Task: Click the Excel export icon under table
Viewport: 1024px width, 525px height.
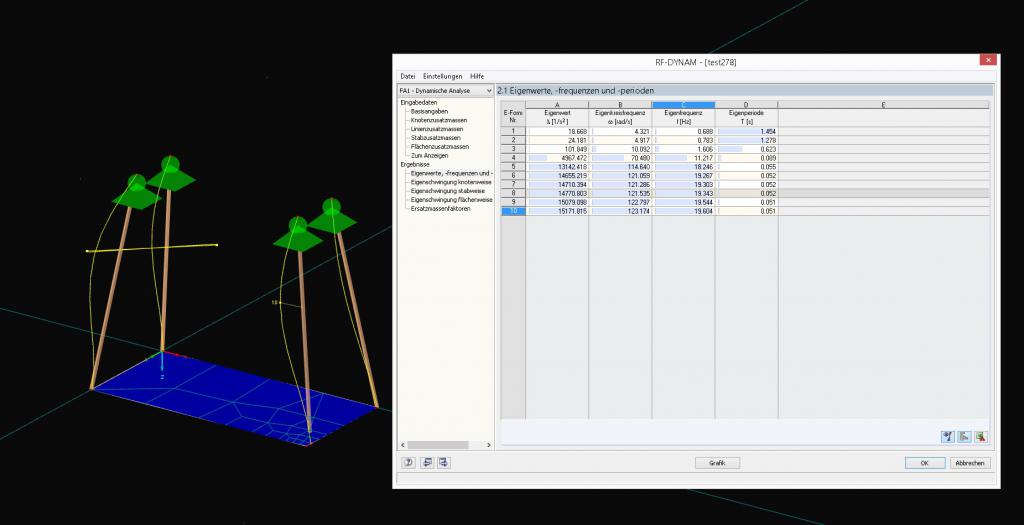Action: pos(980,437)
